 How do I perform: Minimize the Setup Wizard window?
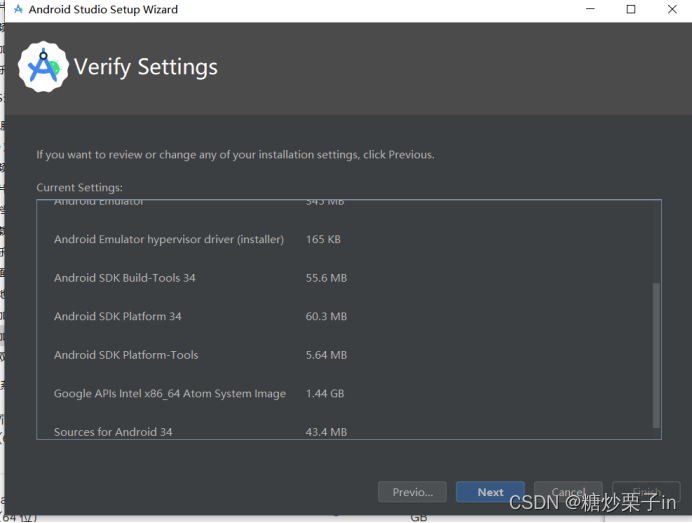590,9
